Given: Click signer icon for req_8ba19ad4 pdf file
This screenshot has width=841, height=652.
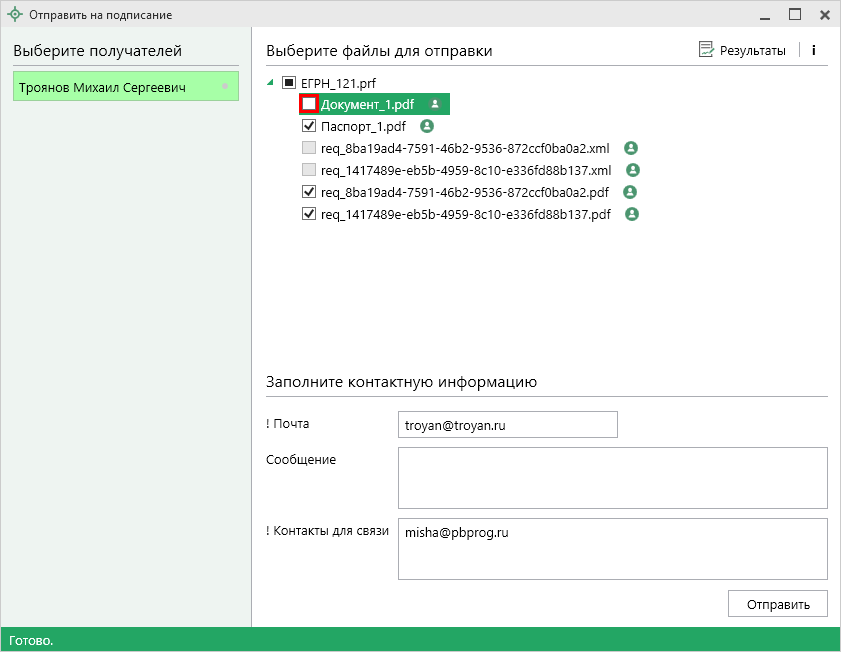Looking at the screenshot, I should coord(631,192).
